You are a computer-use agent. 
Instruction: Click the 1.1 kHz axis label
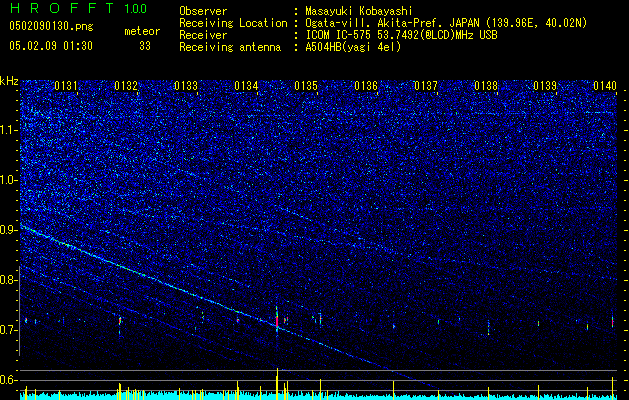(9, 130)
